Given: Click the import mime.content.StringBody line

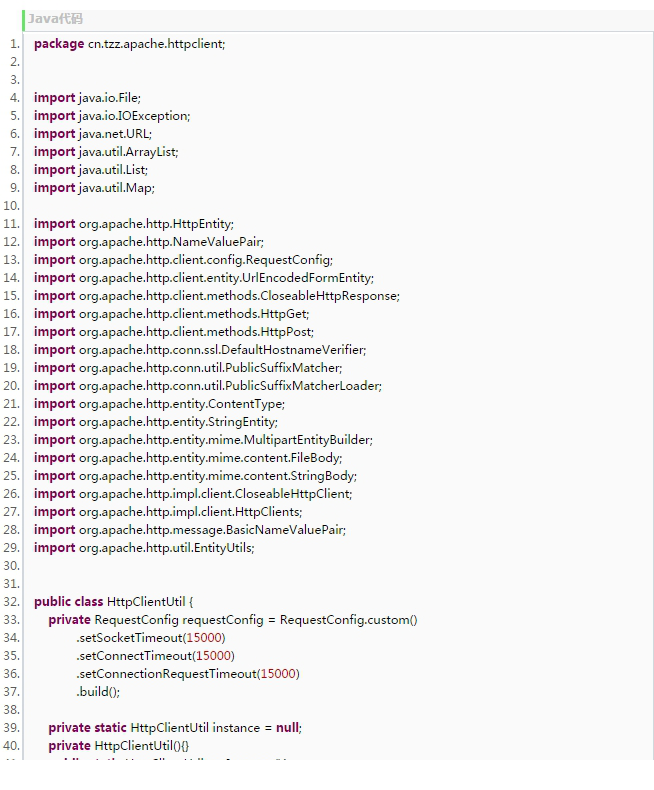Looking at the screenshot, I should [195, 476].
